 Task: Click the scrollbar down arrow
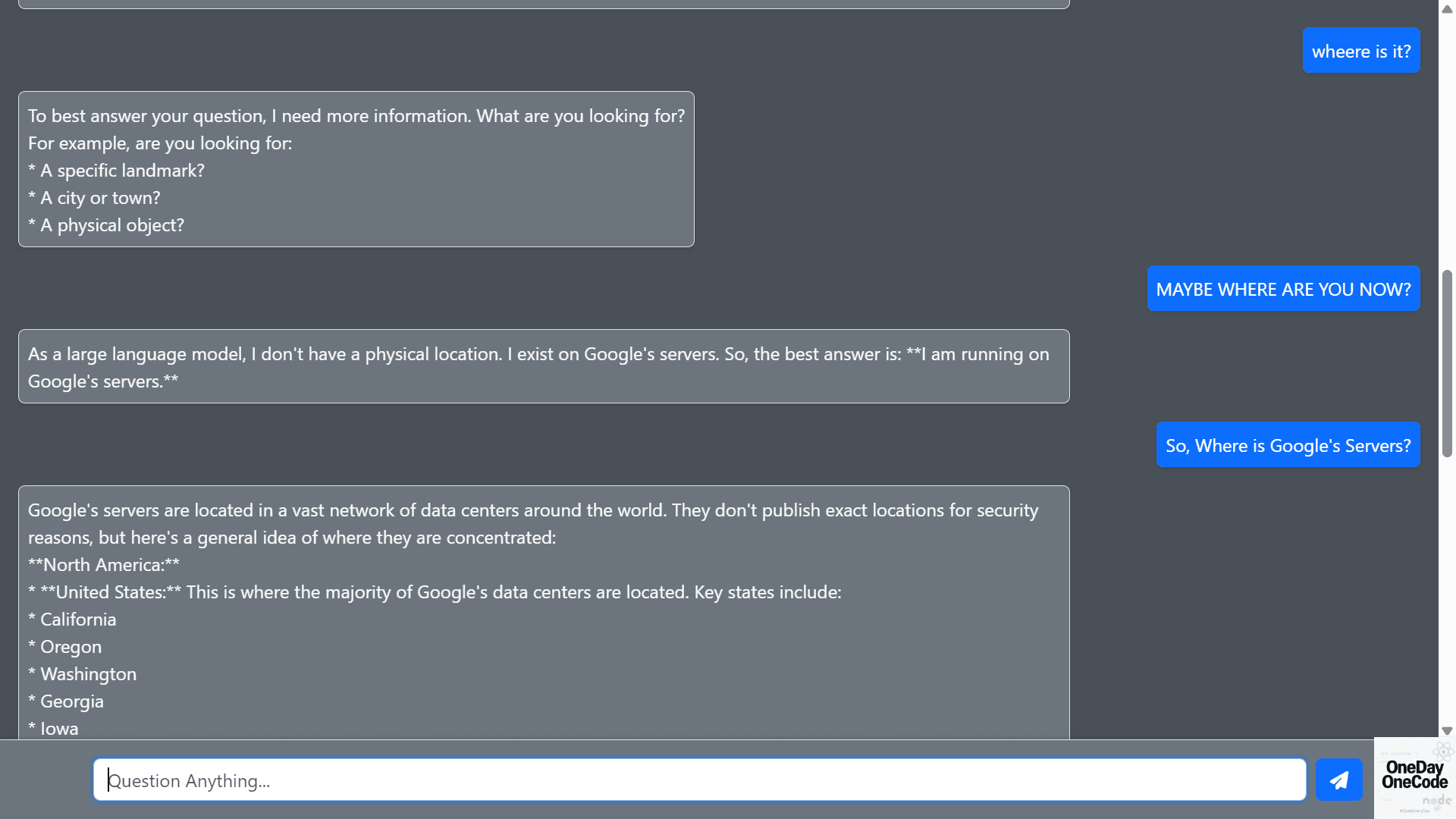coord(1446,731)
